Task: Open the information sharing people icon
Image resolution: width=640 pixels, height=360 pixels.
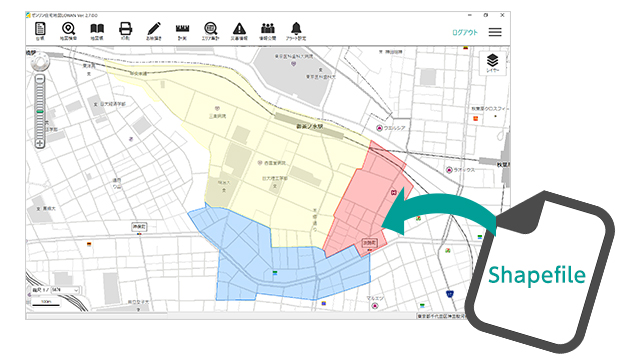Action: coord(268,31)
